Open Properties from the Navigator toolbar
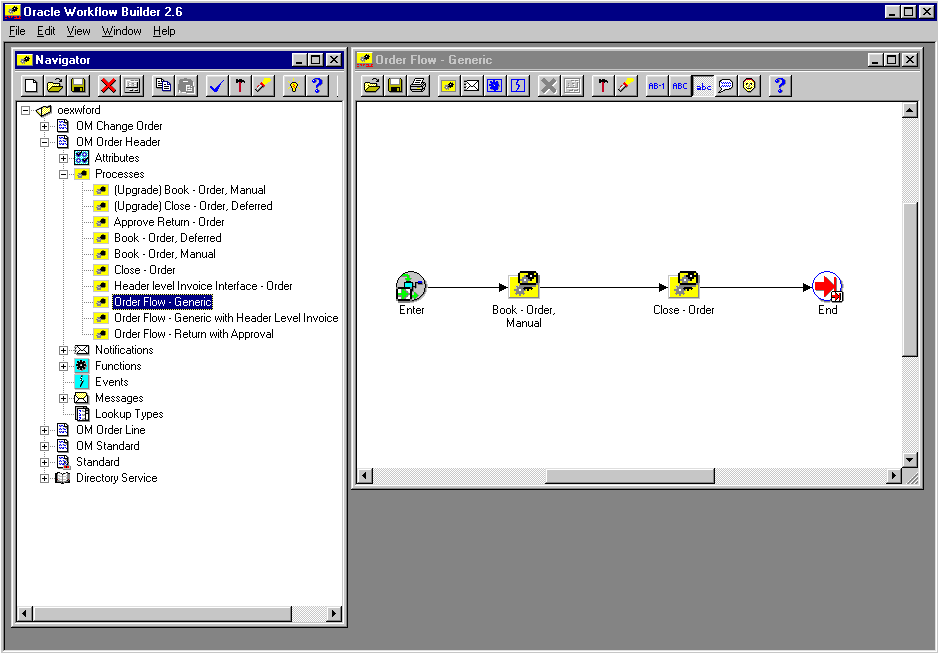 click(x=132, y=86)
